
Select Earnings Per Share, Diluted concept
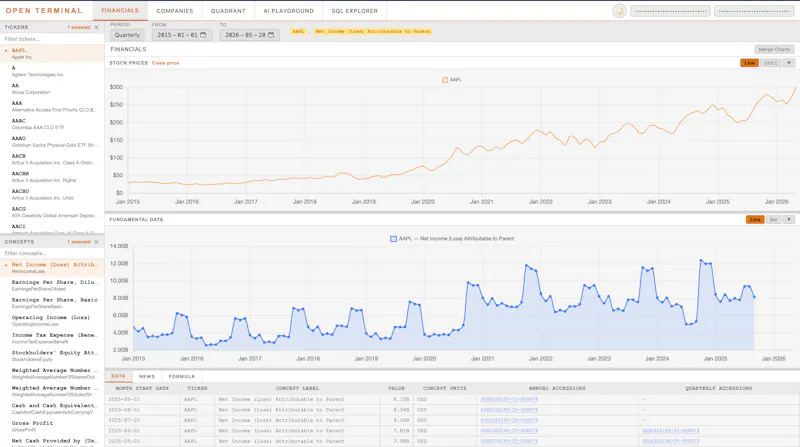(52, 285)
